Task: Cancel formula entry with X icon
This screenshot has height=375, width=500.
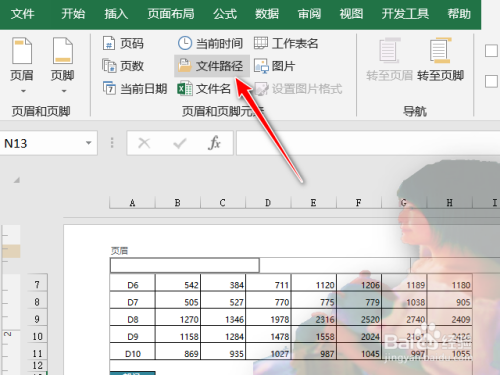Action: click(x=144, y=143)
